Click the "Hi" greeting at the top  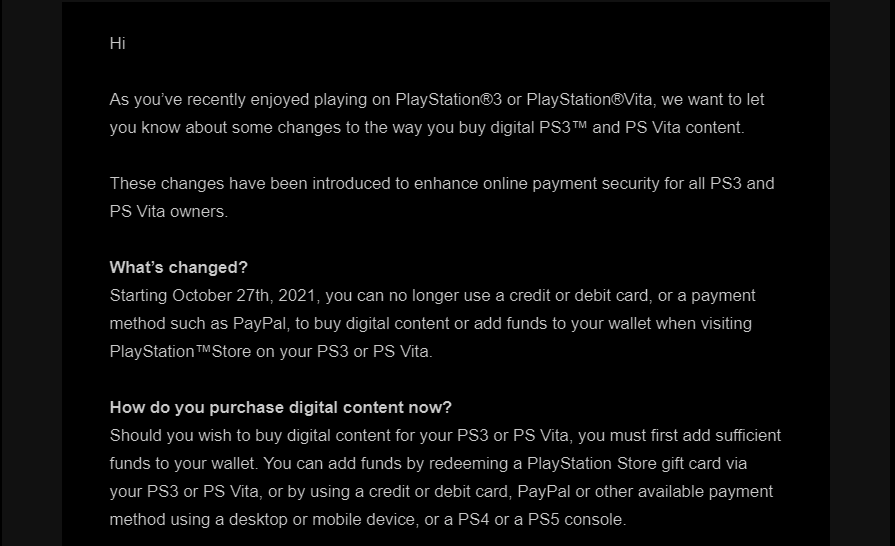tap(117, 44)
